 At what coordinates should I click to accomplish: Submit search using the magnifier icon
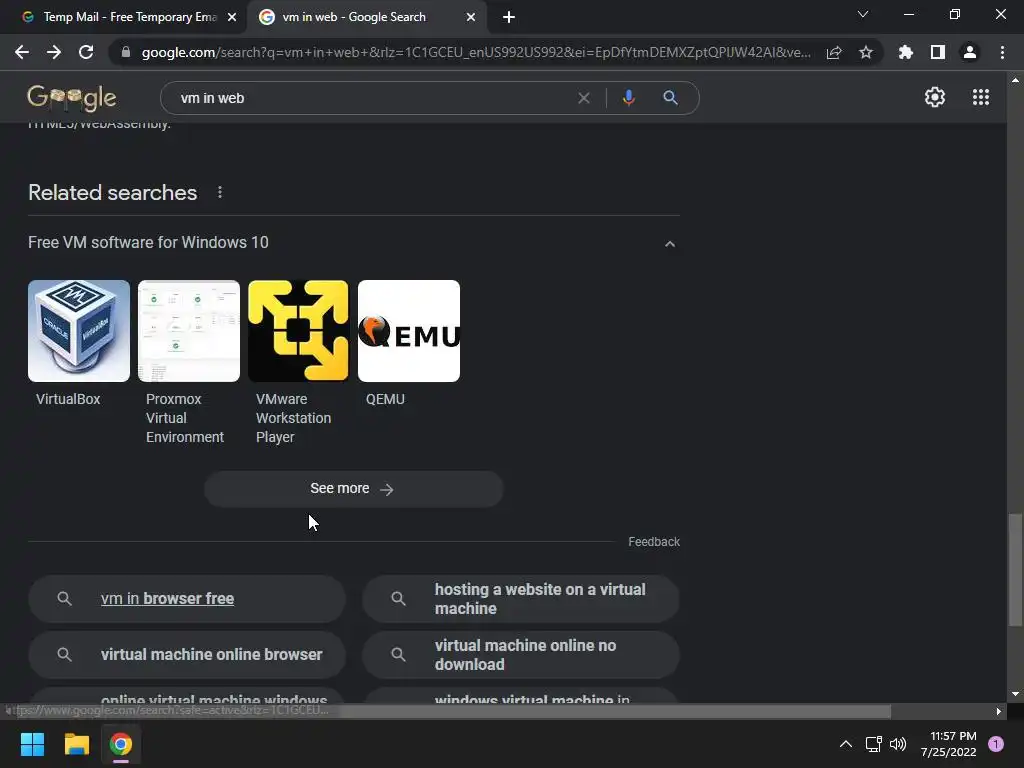pyautogui.click(x=670, y=98)
